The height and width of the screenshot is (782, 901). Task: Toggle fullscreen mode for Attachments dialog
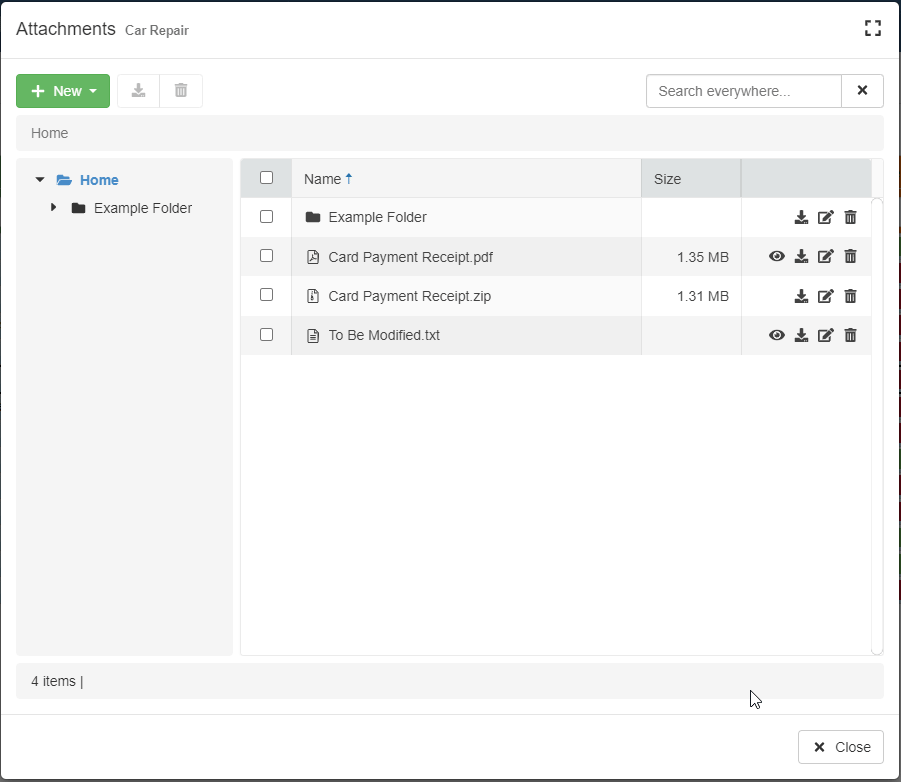[872, 28]
